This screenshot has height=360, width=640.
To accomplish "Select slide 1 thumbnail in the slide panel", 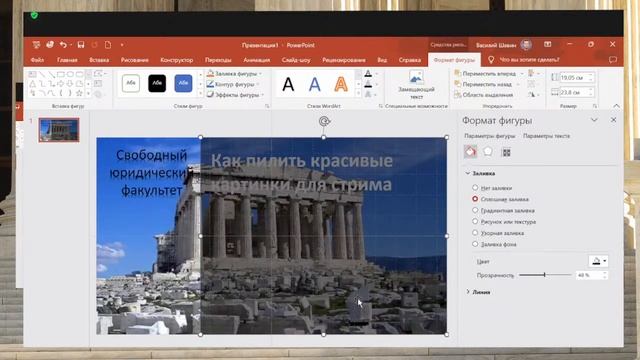I will [x=59, y=130].
